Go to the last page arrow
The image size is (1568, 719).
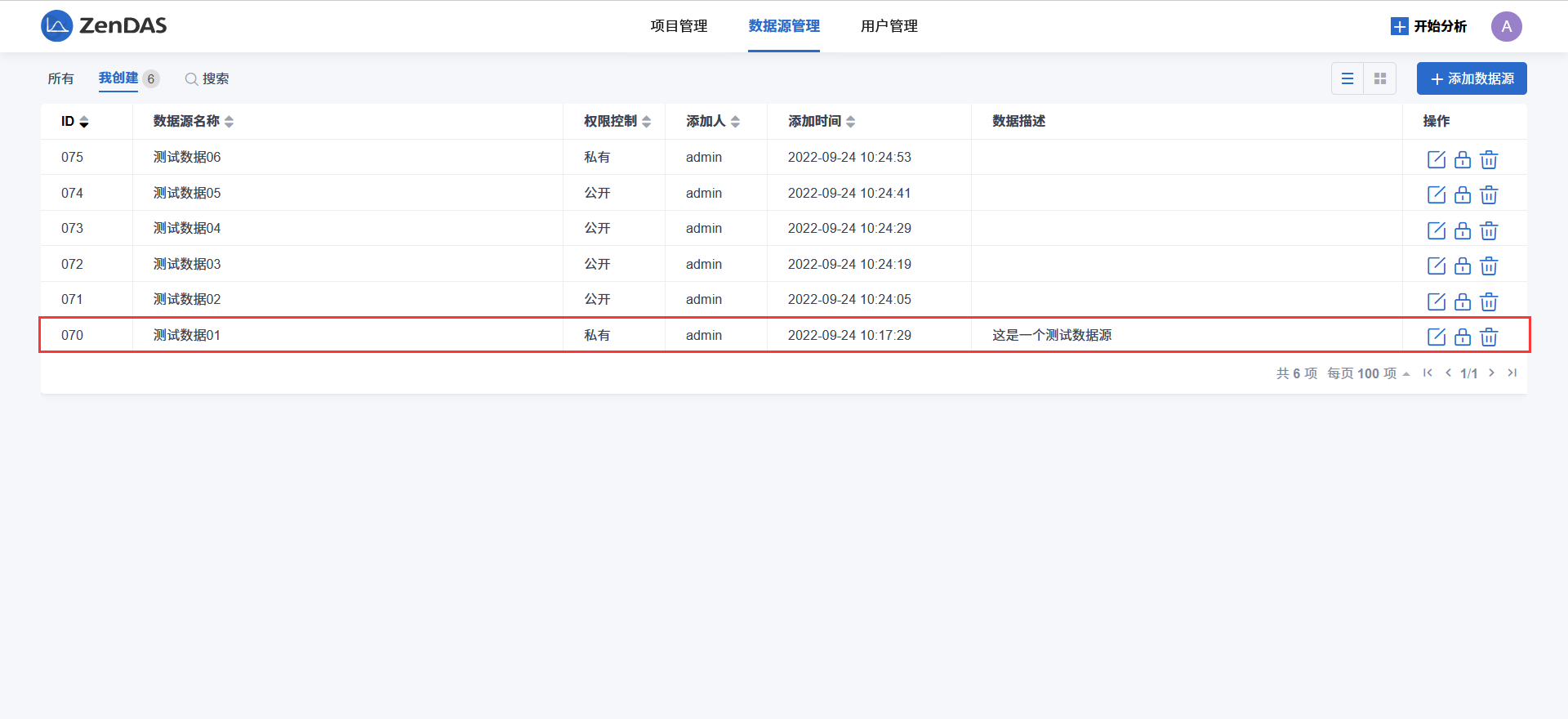click(x=1512, y=373)
